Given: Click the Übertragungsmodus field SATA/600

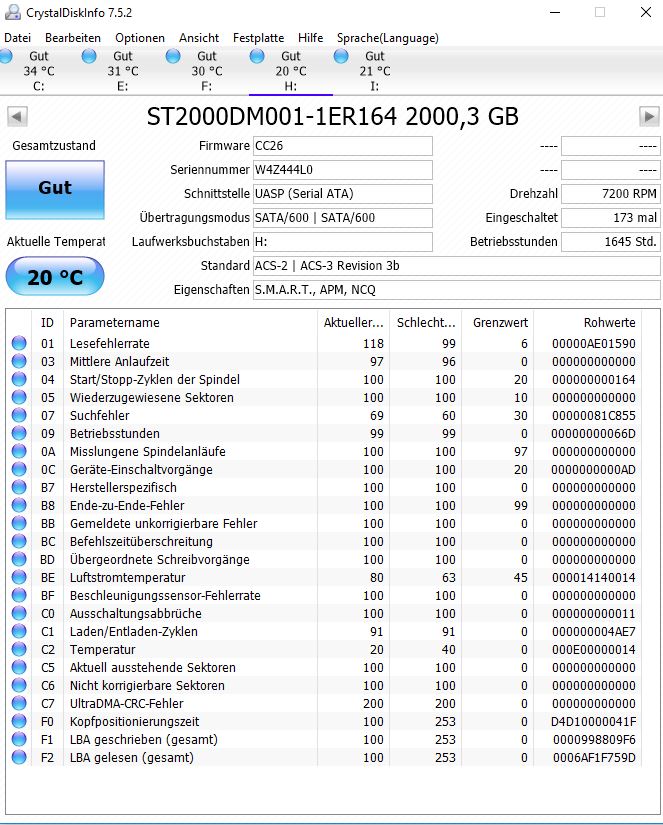Looking at the screenshot, I should coord(343,217).
